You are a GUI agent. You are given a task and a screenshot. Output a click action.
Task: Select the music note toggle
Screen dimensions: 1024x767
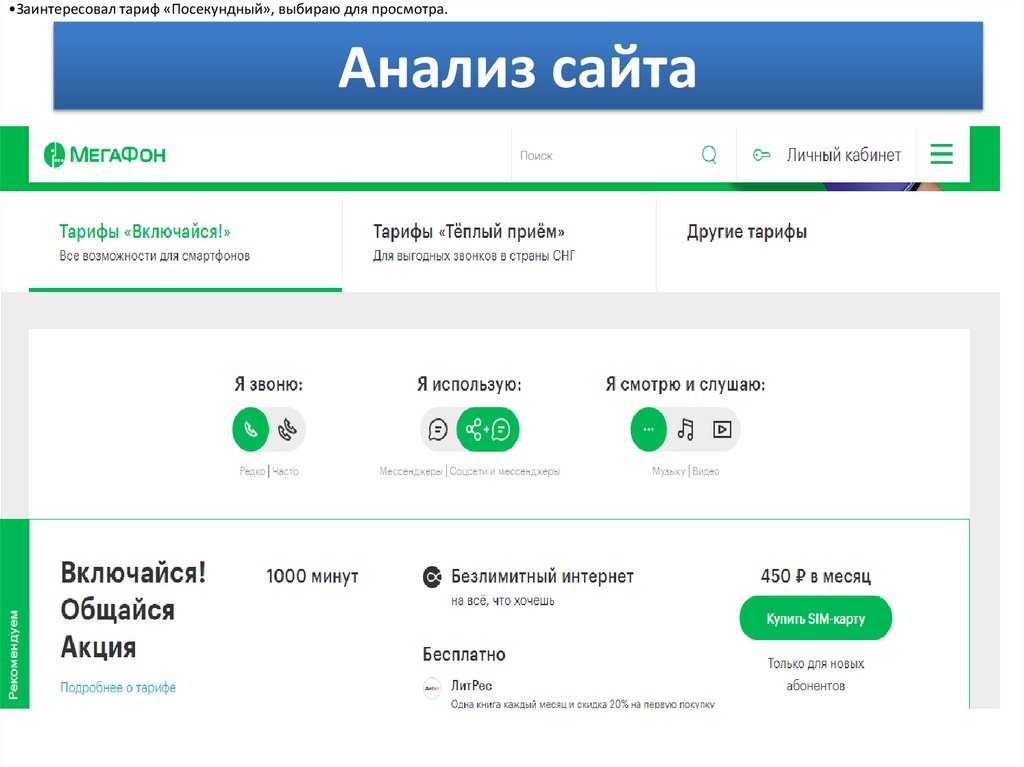686,429
